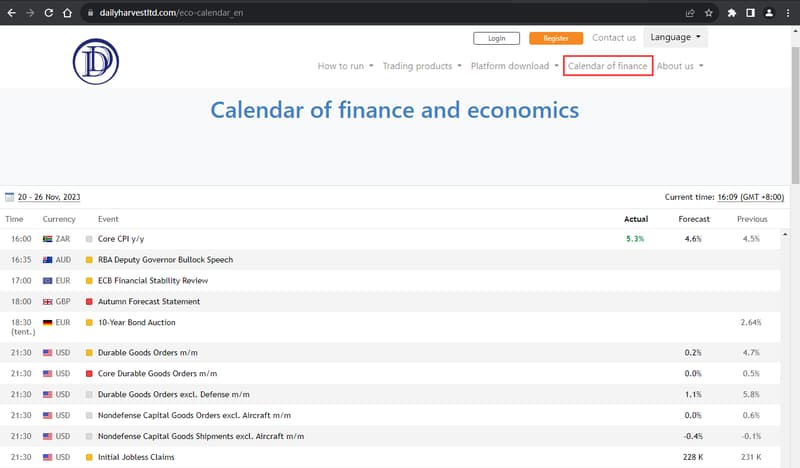Reload the page with refresh icon

(x=48, y=13)
